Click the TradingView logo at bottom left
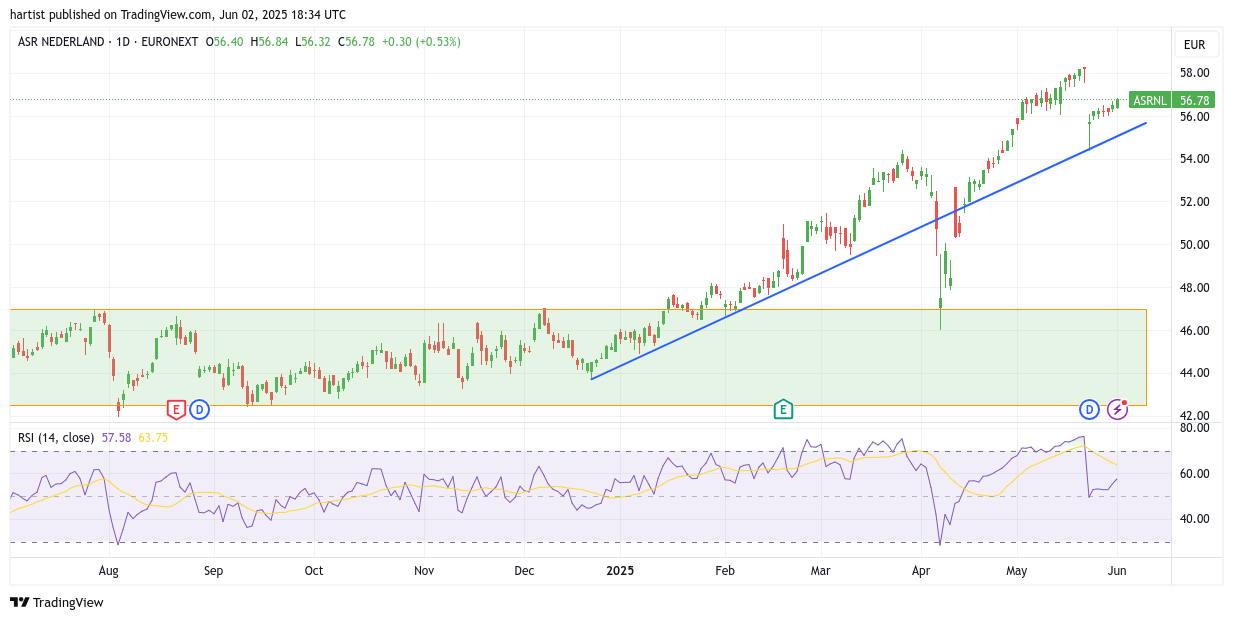1233x620 pixels. (x=57, y=602)
